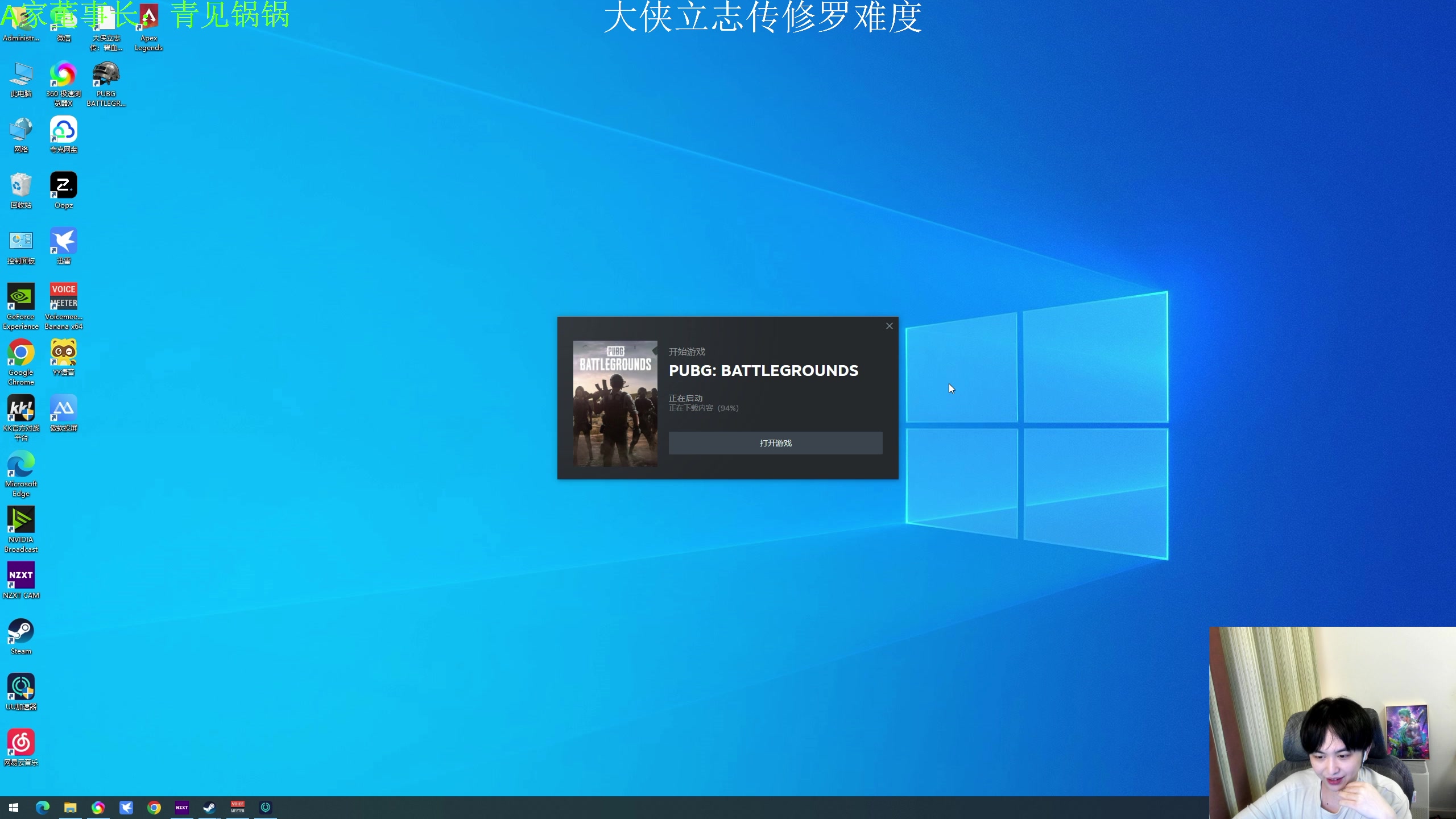Open the Microsoft Edge desktop shortcut
Screen dimensions: 1456x819
pyautogui.click(x=21, y=474)
